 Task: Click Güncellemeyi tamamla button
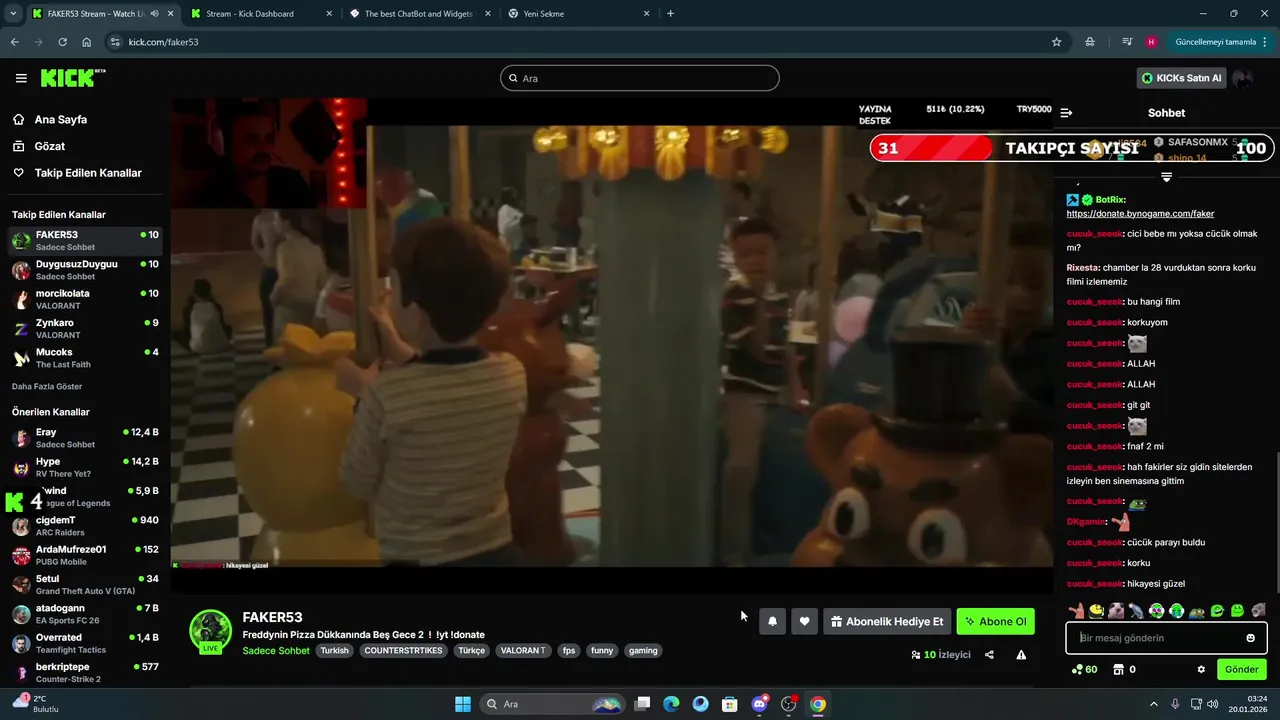point(1215,42)
